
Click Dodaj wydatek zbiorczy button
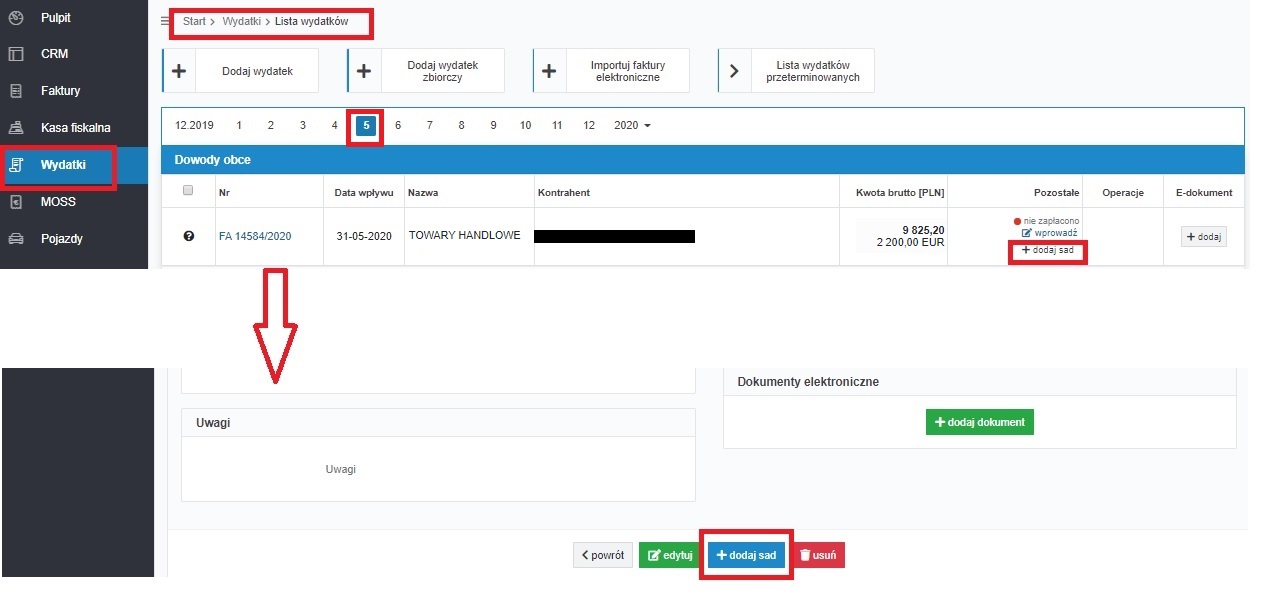coord(426,71)
